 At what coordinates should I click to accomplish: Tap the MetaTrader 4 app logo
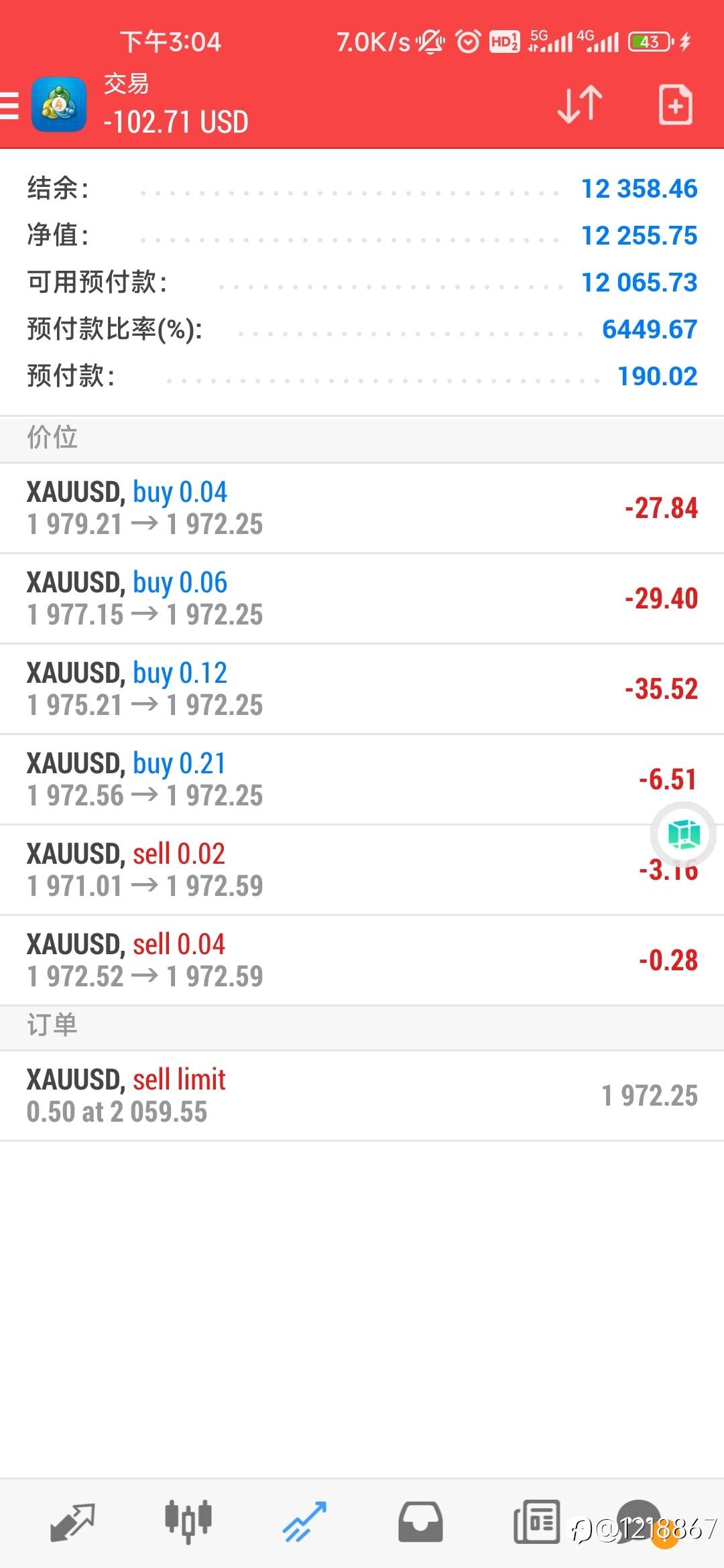click(59, 105)
